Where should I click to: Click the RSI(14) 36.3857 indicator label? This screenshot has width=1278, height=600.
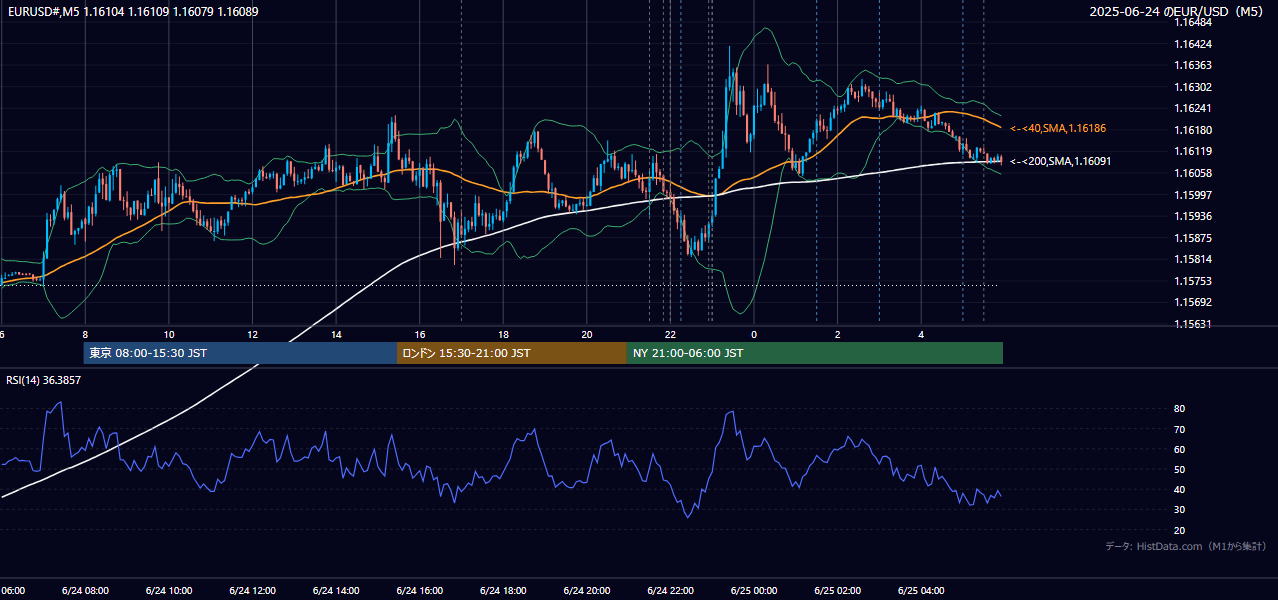(x=44, y=380)
